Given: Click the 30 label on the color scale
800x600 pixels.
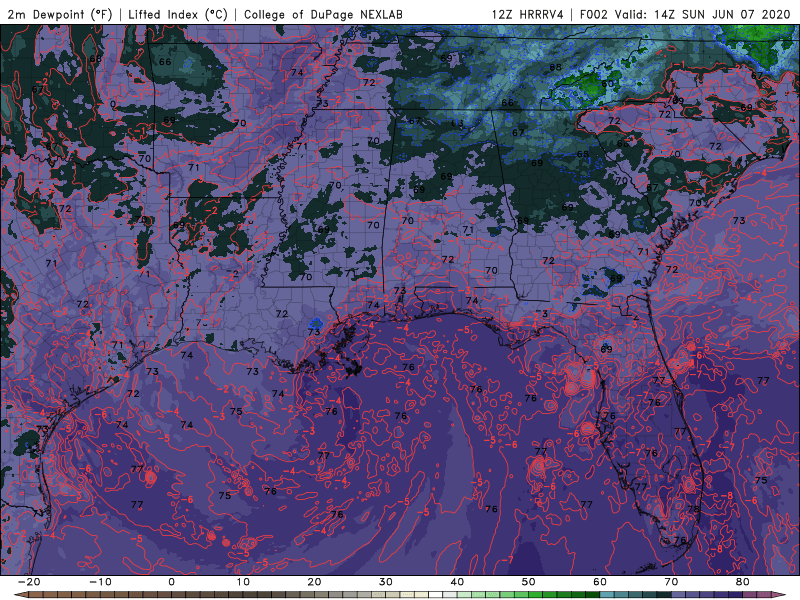Looking at the screenshot, I should click(386, 582).
